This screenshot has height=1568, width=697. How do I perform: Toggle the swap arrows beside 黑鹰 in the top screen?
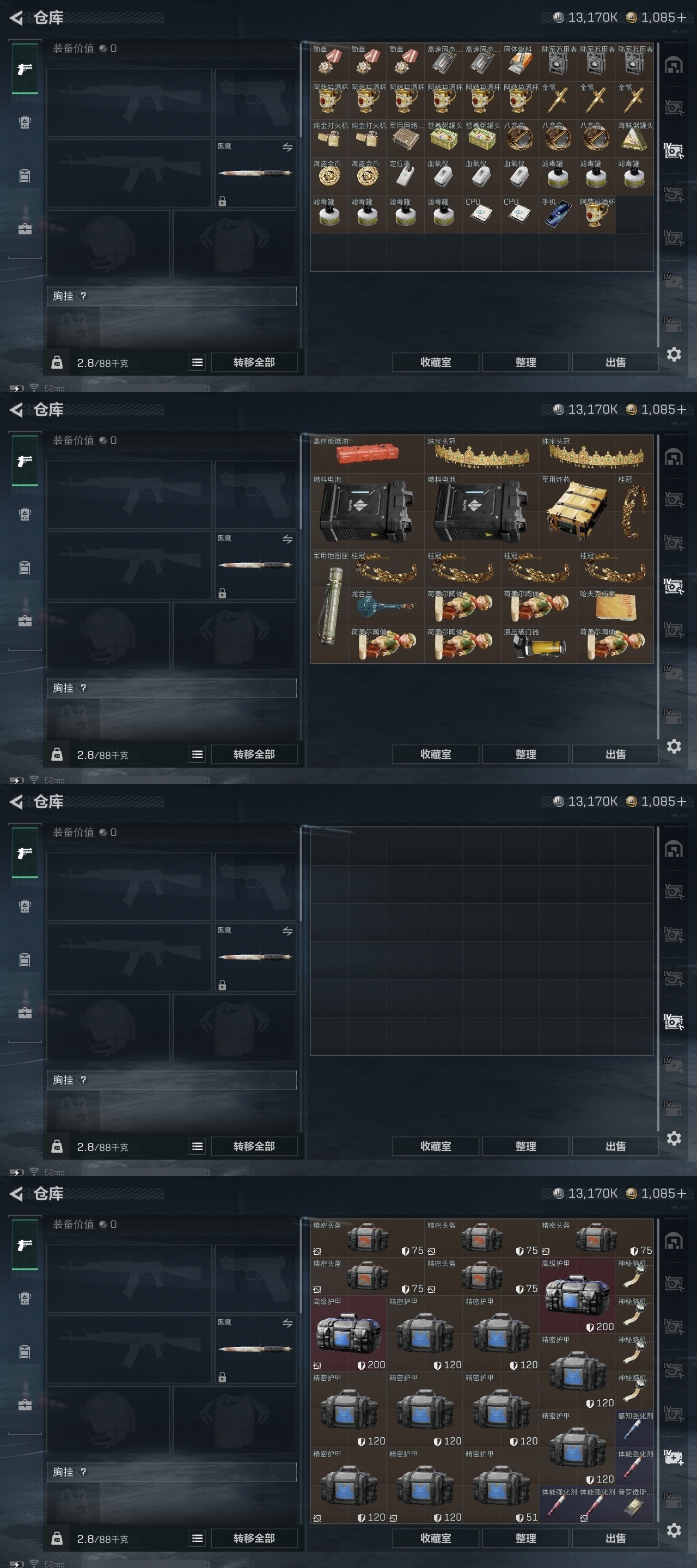[288, 148]
